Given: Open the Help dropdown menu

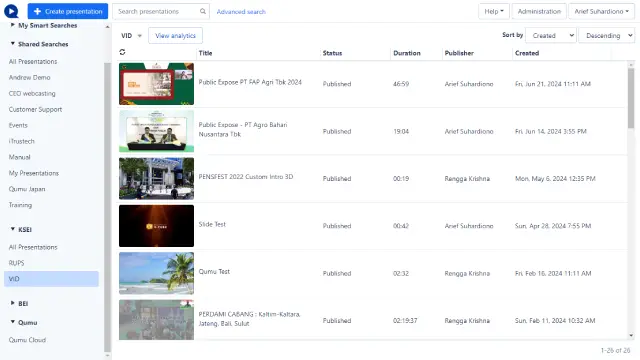Looking at the screenshot, I should 494,11.
